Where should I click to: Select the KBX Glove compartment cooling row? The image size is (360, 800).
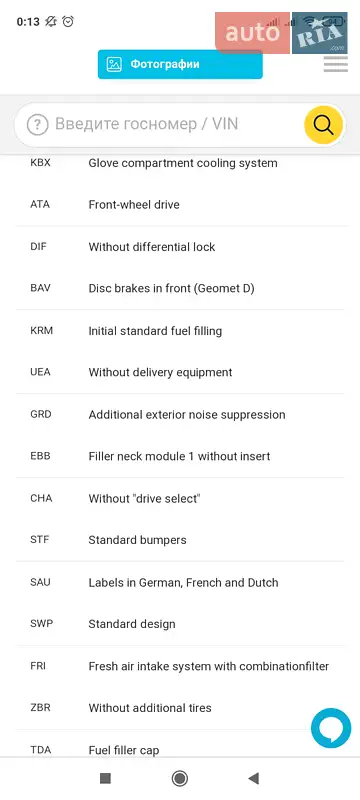(180, 163)
